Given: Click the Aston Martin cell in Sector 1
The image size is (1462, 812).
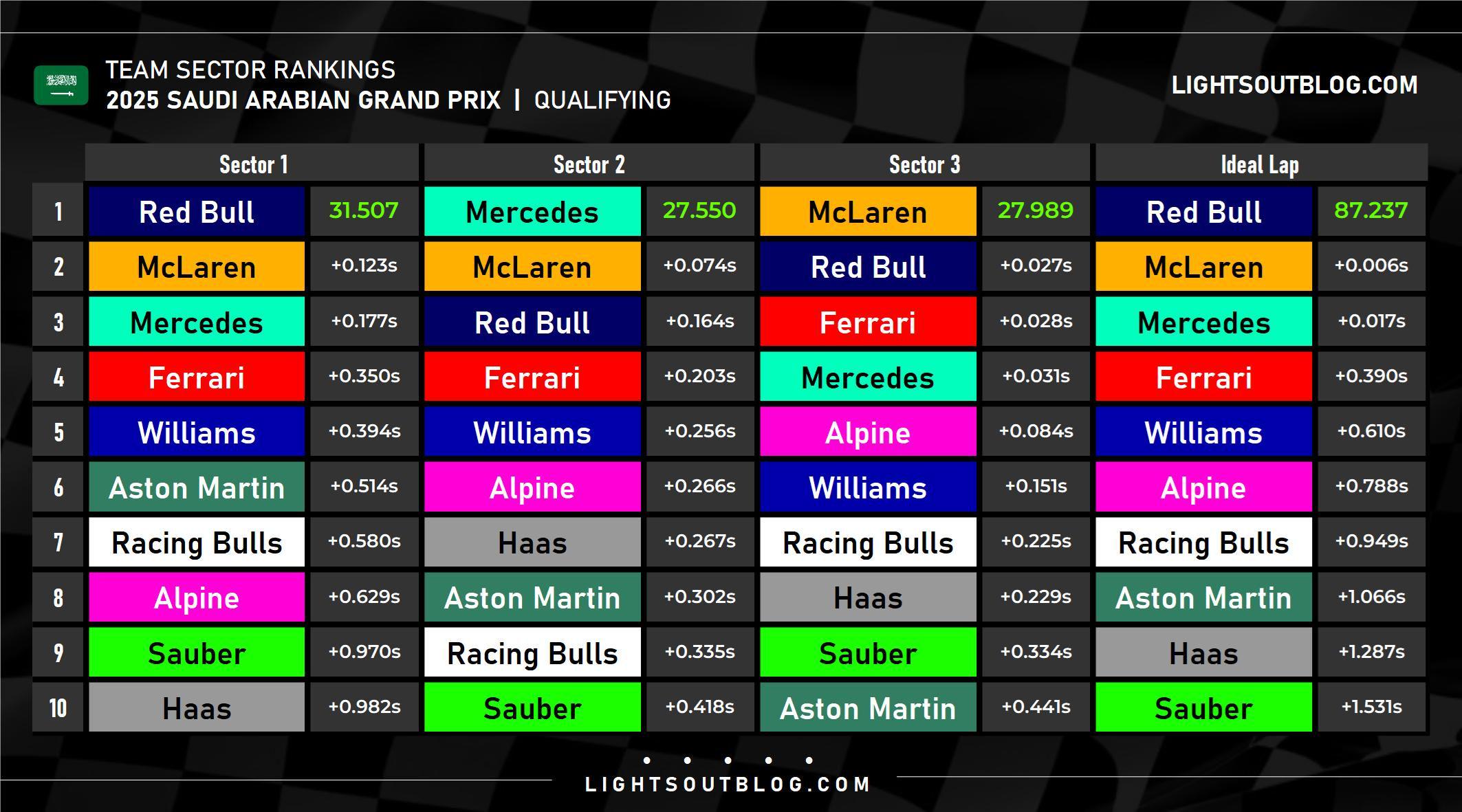Looking at the screenshot, I should 197,487.
